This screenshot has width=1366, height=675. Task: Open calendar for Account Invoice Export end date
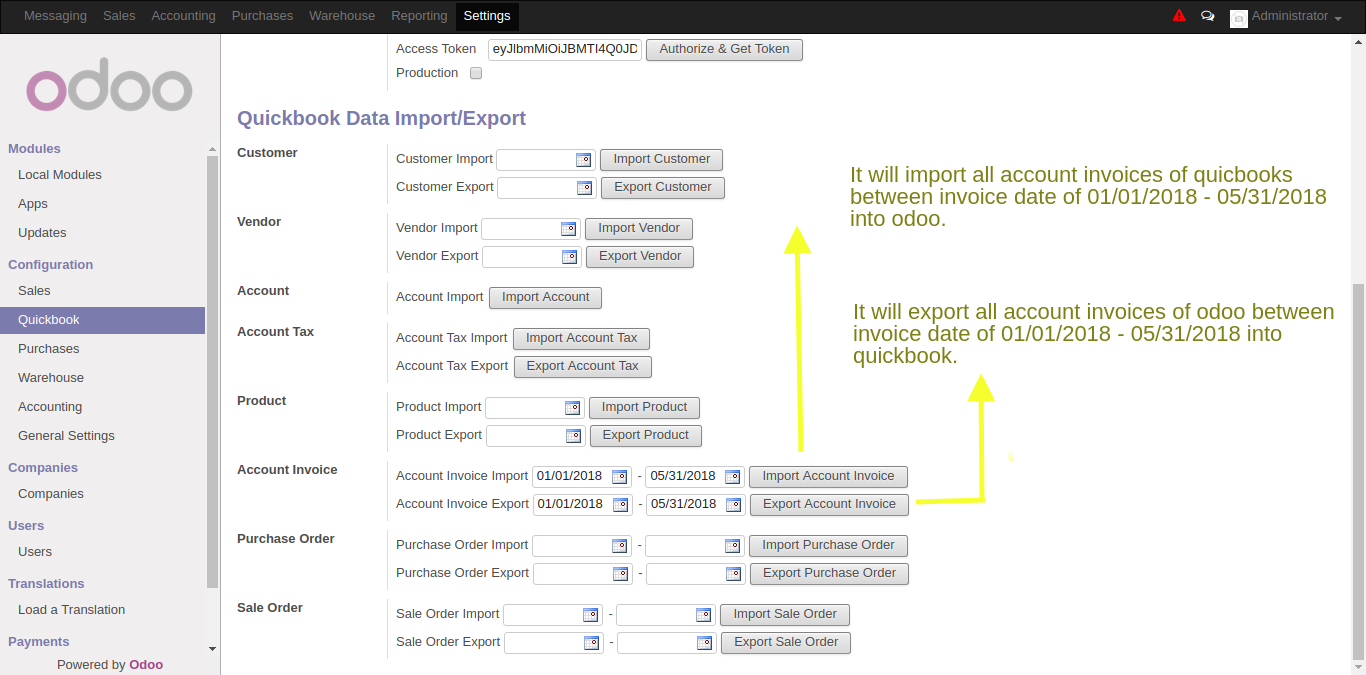pos(733,505)
